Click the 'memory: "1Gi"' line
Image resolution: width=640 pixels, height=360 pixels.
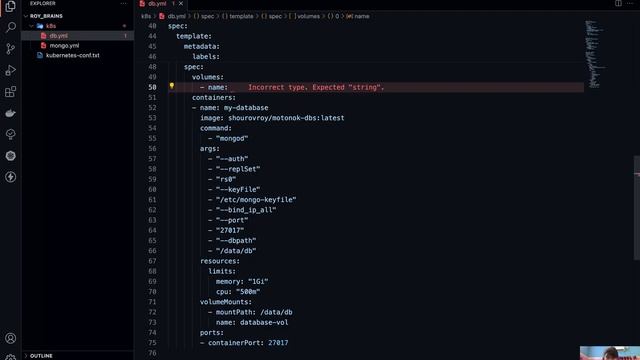[x=242, y=281]
